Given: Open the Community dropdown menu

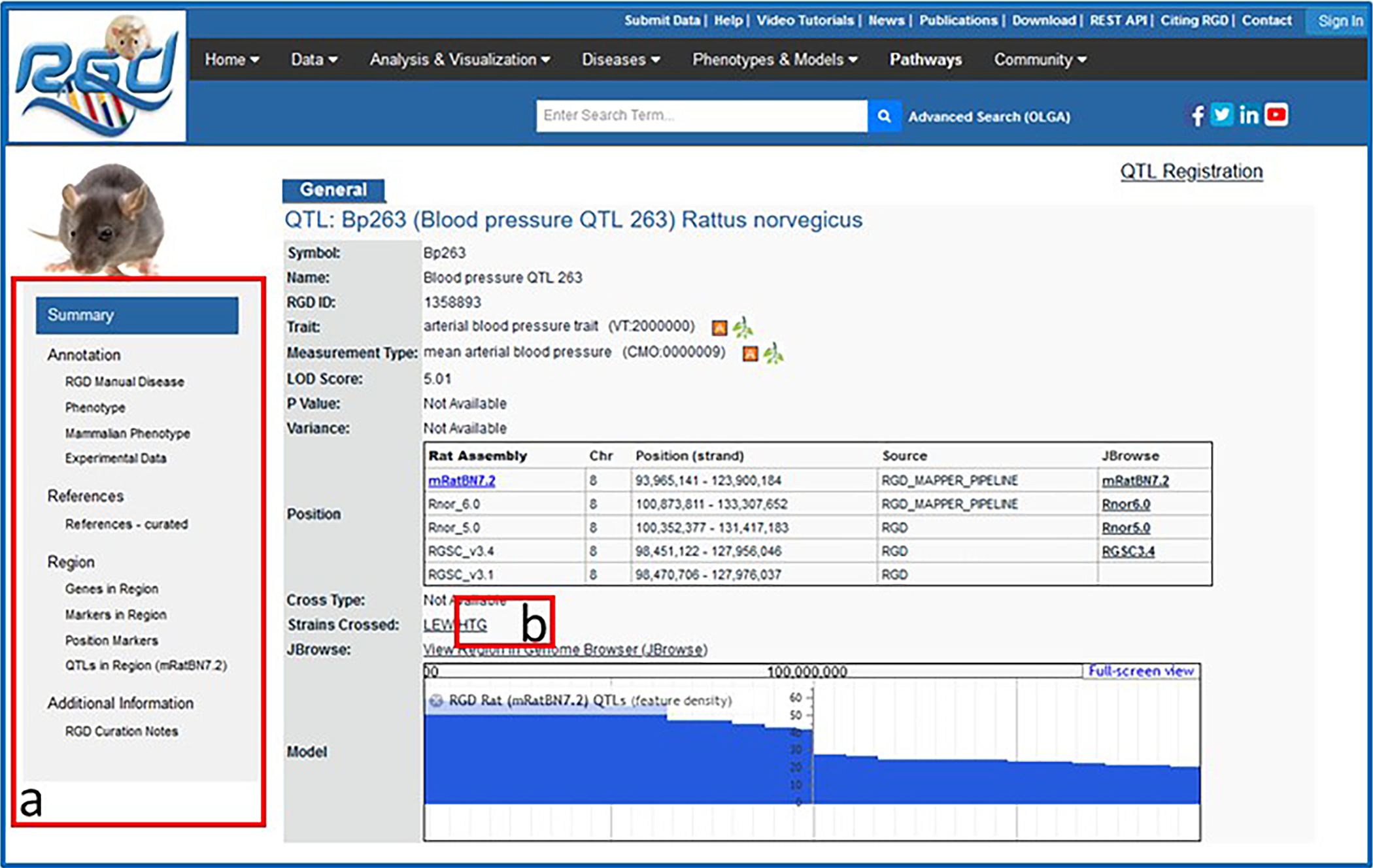Looking at the screenshot, I should [x=1040, y=59].
